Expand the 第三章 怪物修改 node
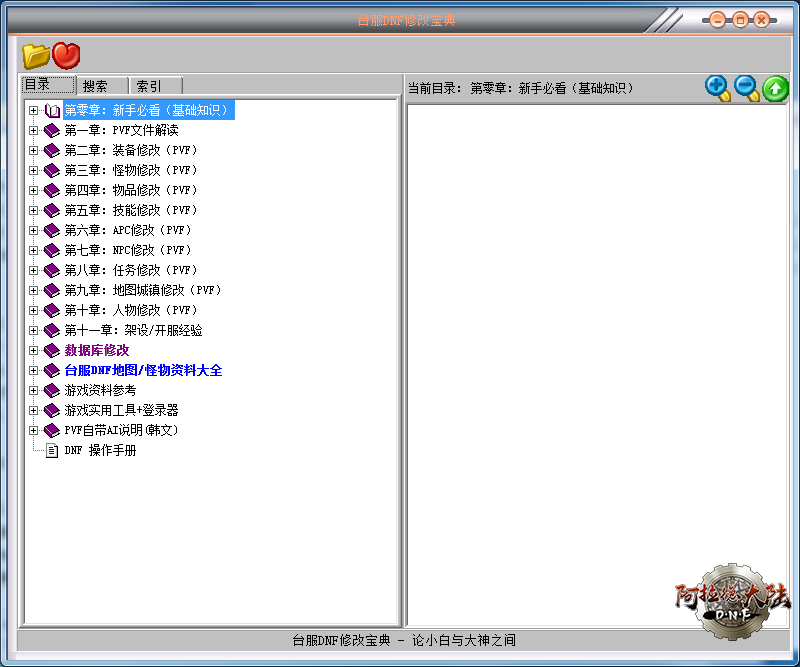Image resolution: width=800 pixels, height=667 pixels. 33,170
